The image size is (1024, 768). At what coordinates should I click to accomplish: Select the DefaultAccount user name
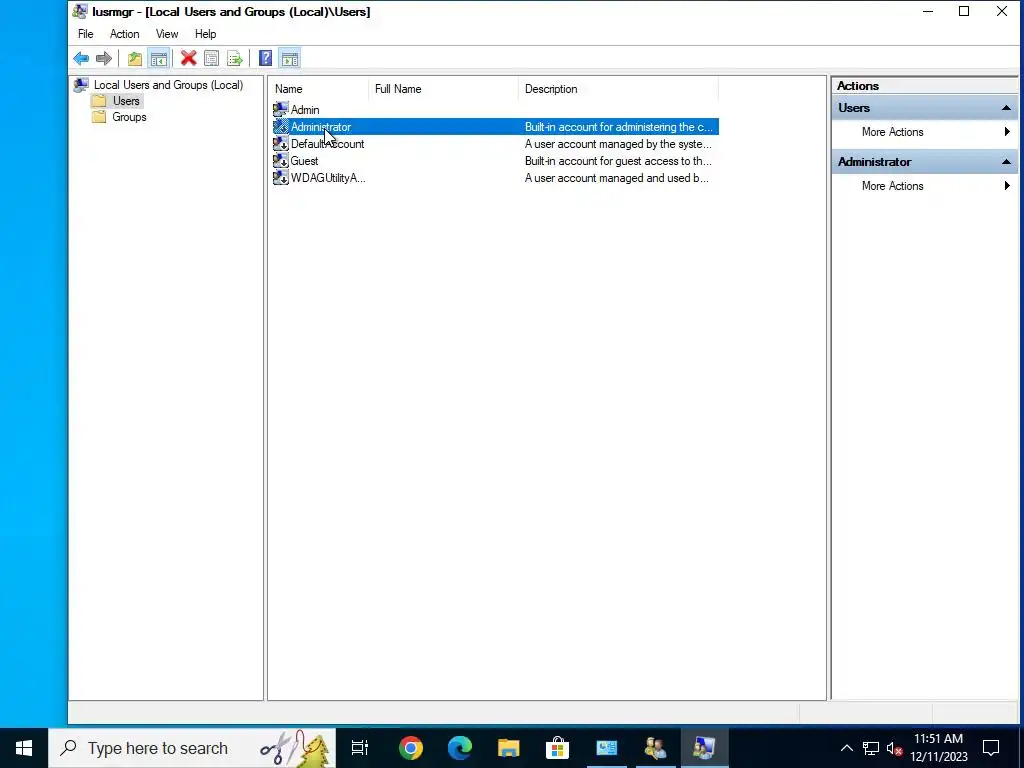[327, 144]
